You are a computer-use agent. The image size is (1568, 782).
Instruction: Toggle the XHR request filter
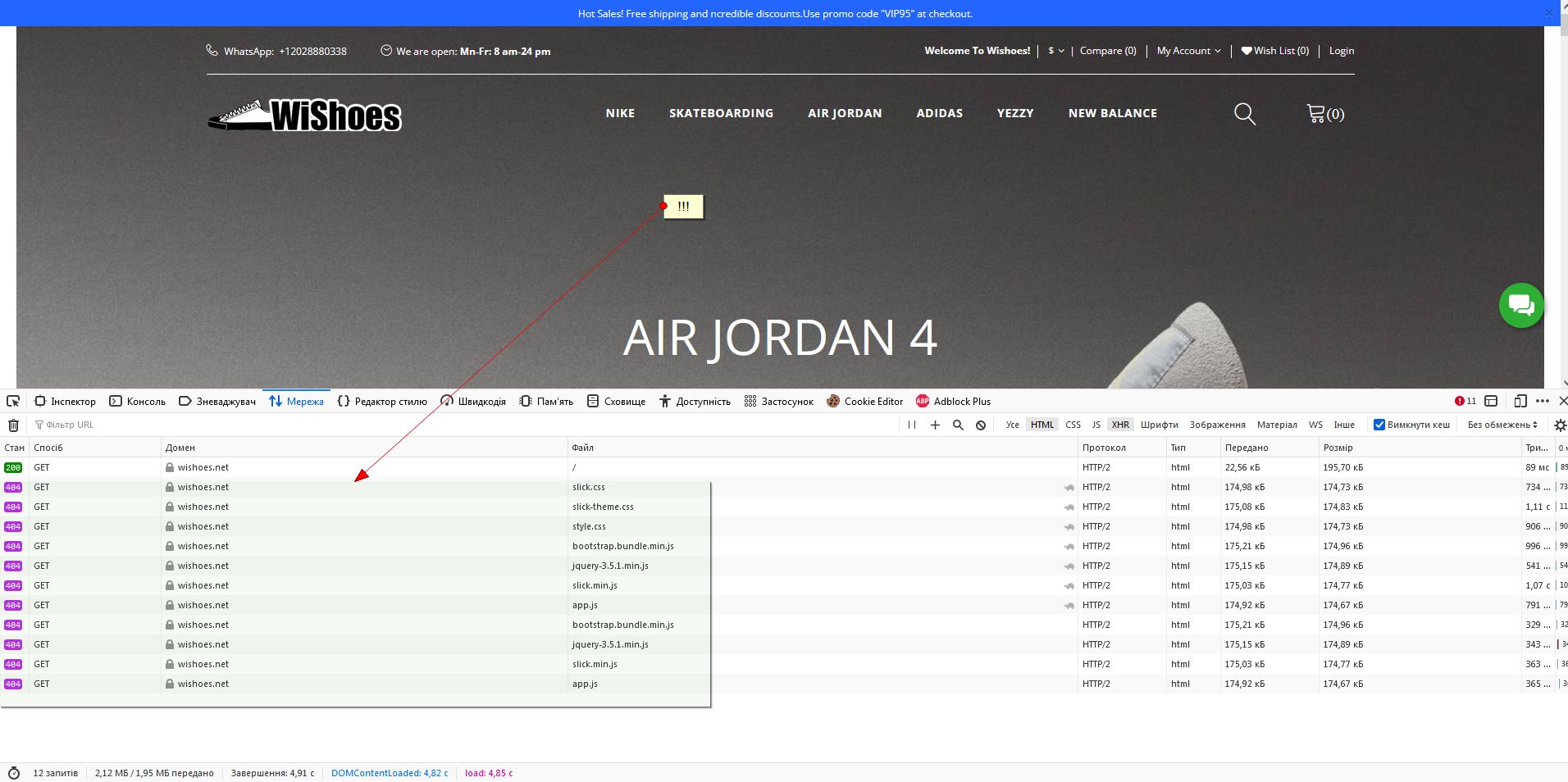click(x=1120, y=425)
